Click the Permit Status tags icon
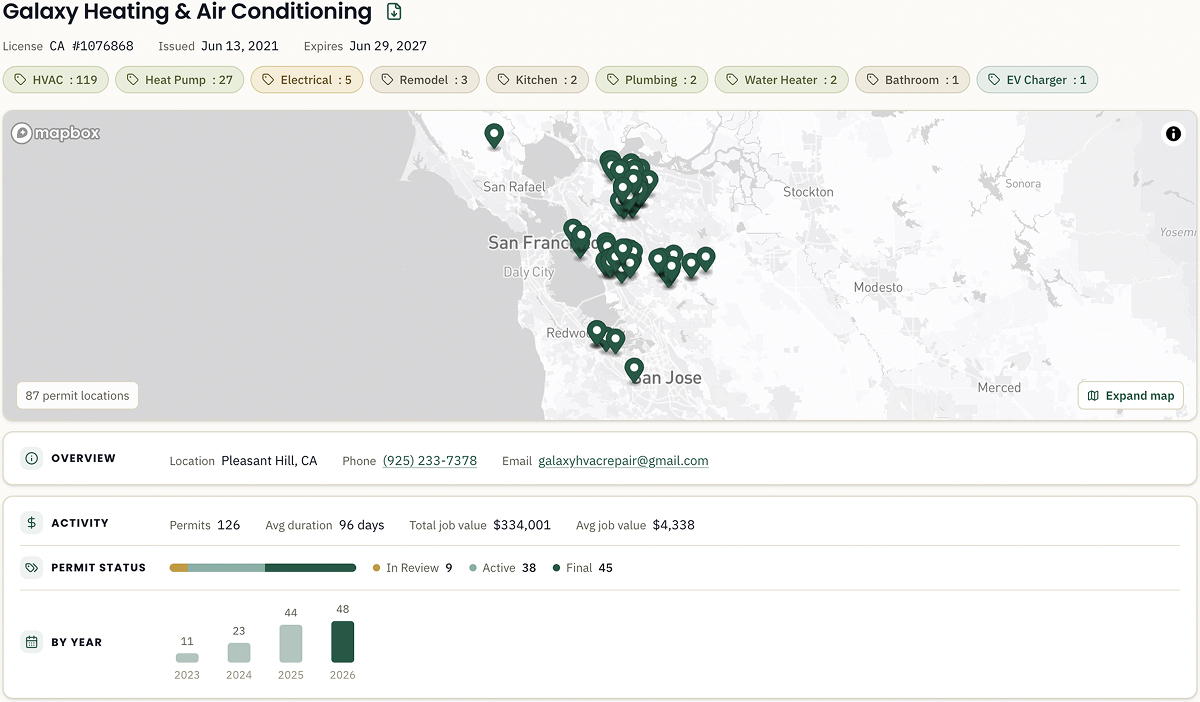Viewport: 1200px width, 702px height. tap(32, 567)
